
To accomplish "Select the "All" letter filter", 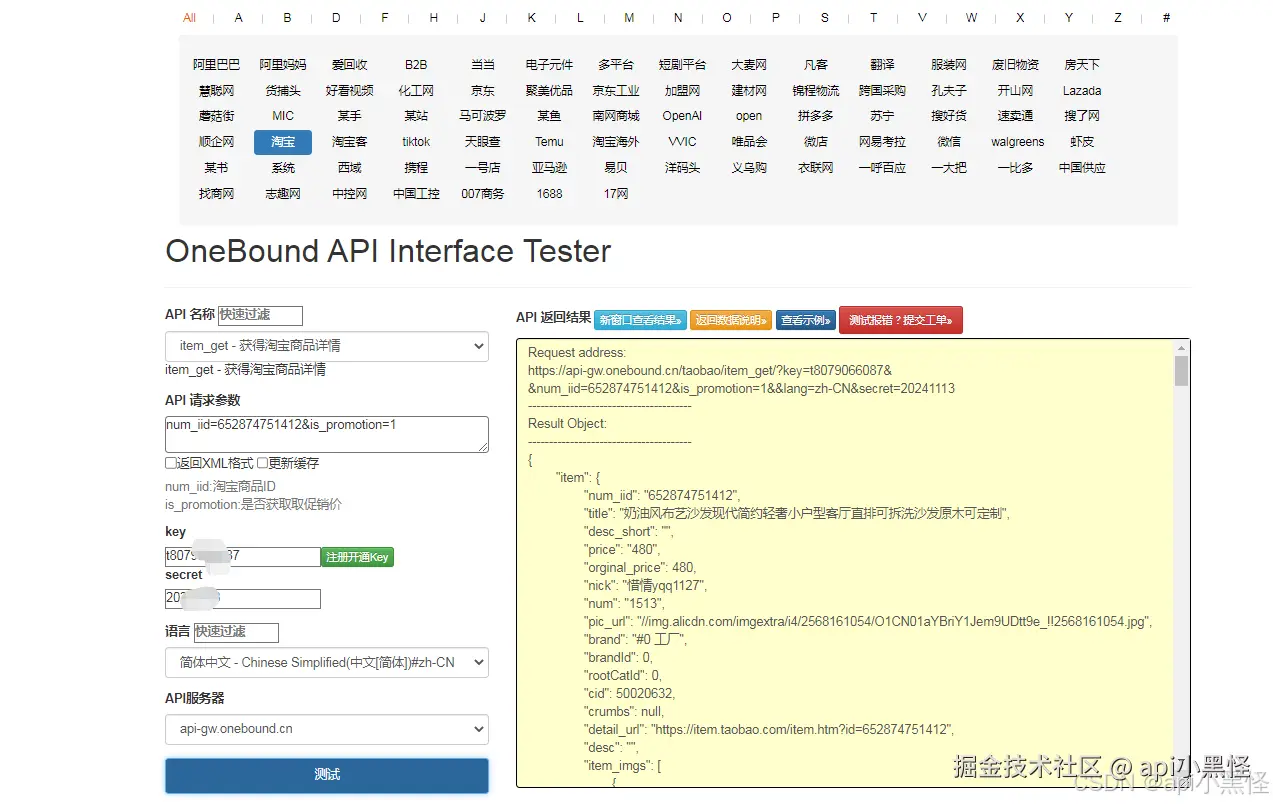I will [x=189, y=18].
